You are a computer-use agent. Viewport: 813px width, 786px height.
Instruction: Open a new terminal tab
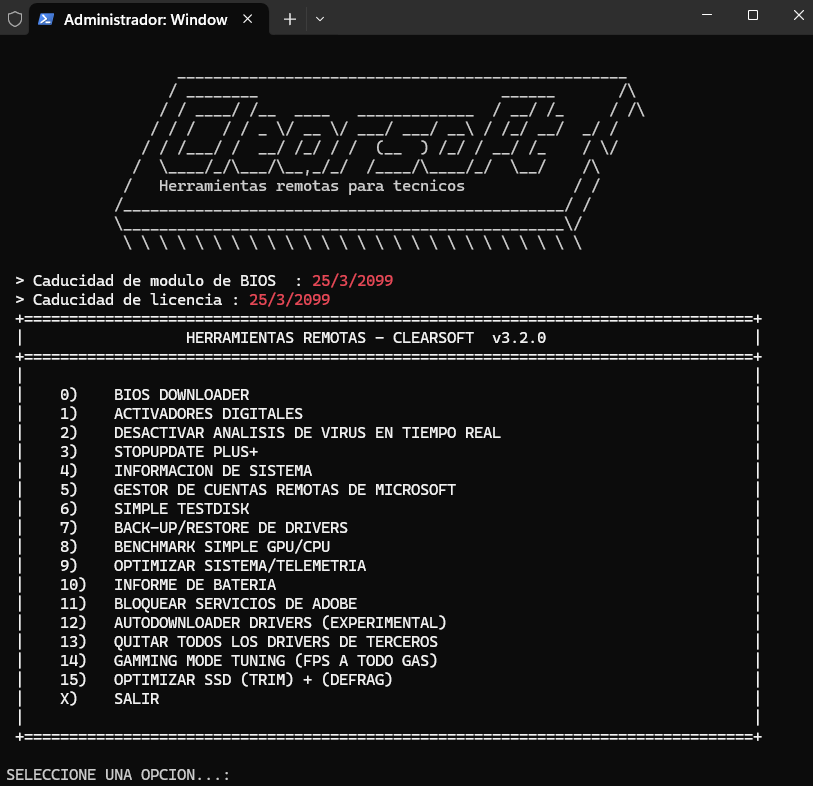[x=290, y=19]
